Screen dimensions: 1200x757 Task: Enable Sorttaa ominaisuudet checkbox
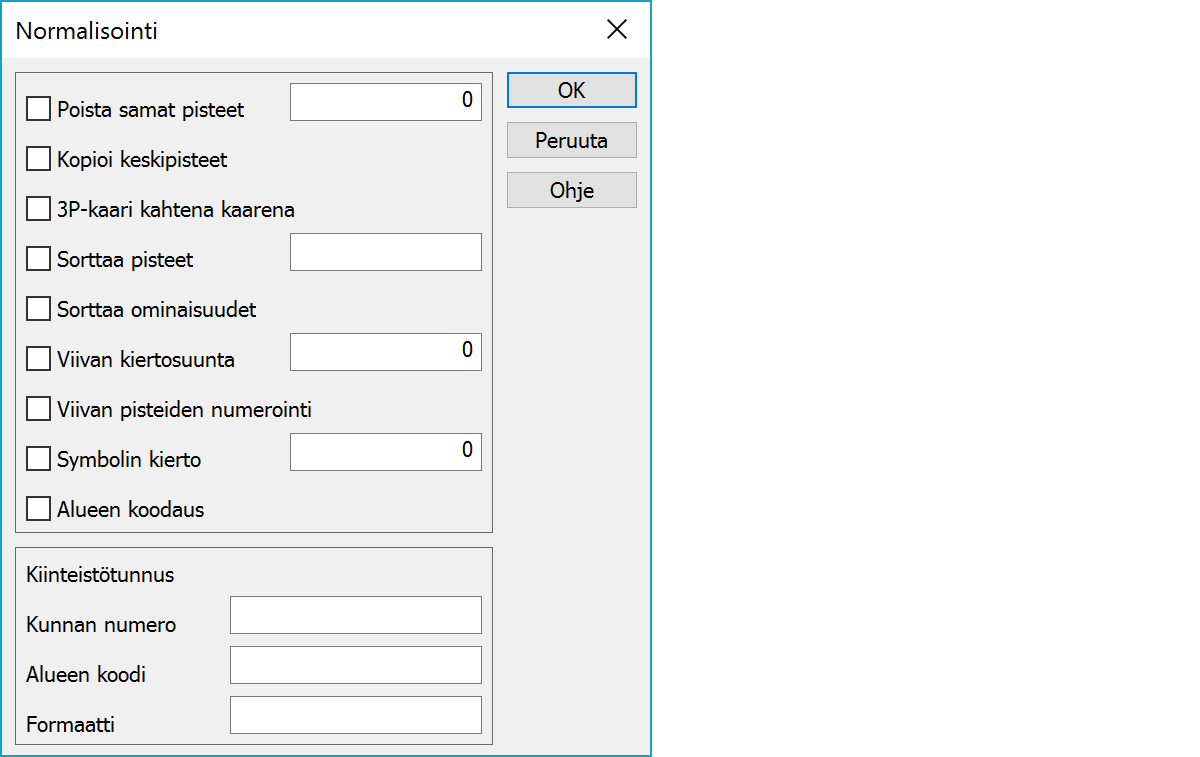click(39, 309)
